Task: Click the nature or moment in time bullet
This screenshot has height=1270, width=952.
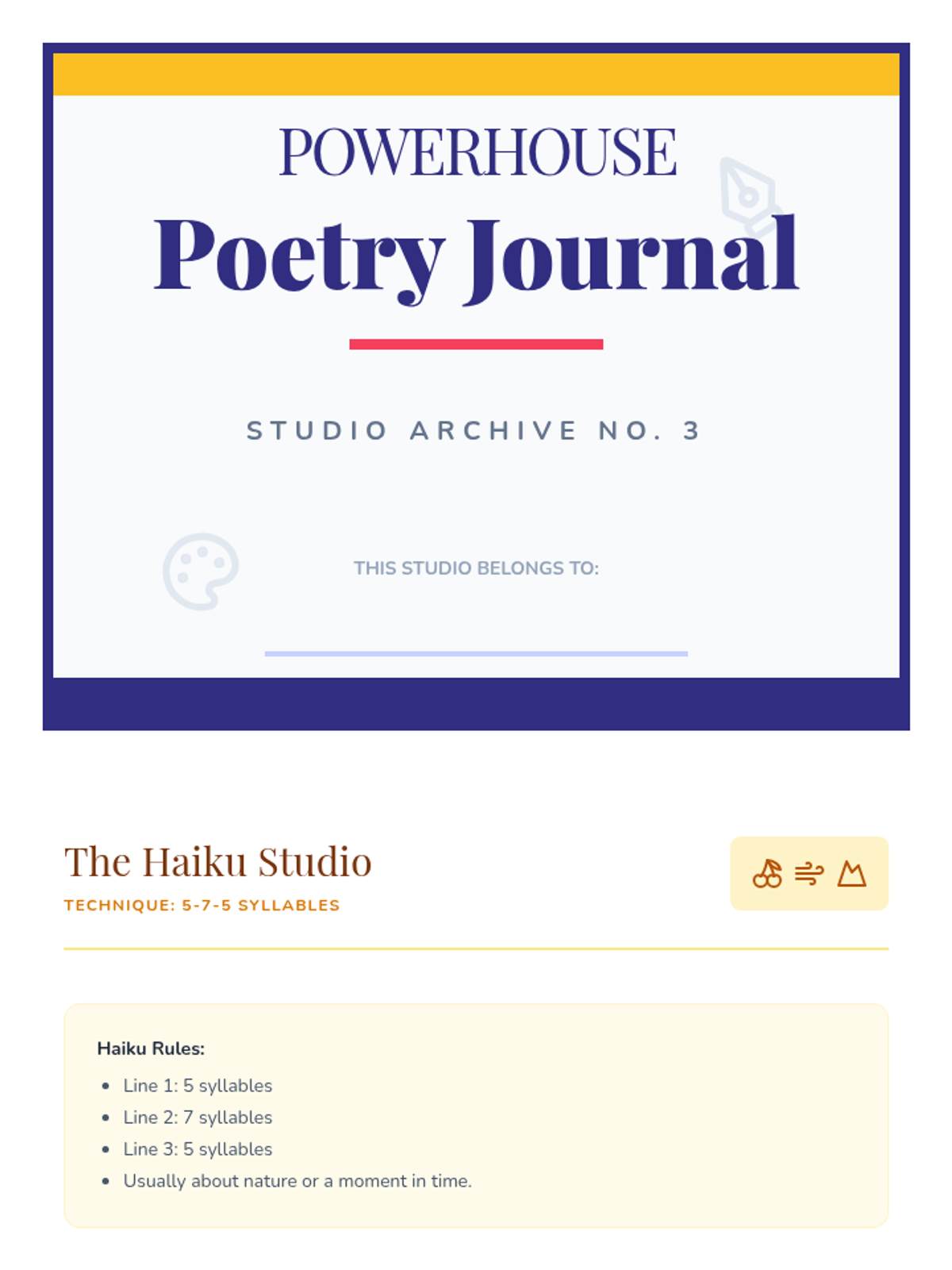Action: point(297,1181)
